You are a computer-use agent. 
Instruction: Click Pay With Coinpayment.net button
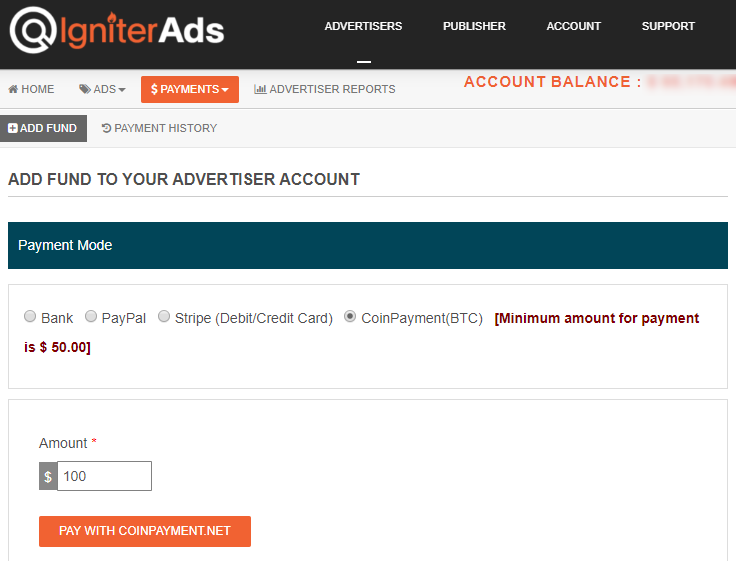coord(145,531)
